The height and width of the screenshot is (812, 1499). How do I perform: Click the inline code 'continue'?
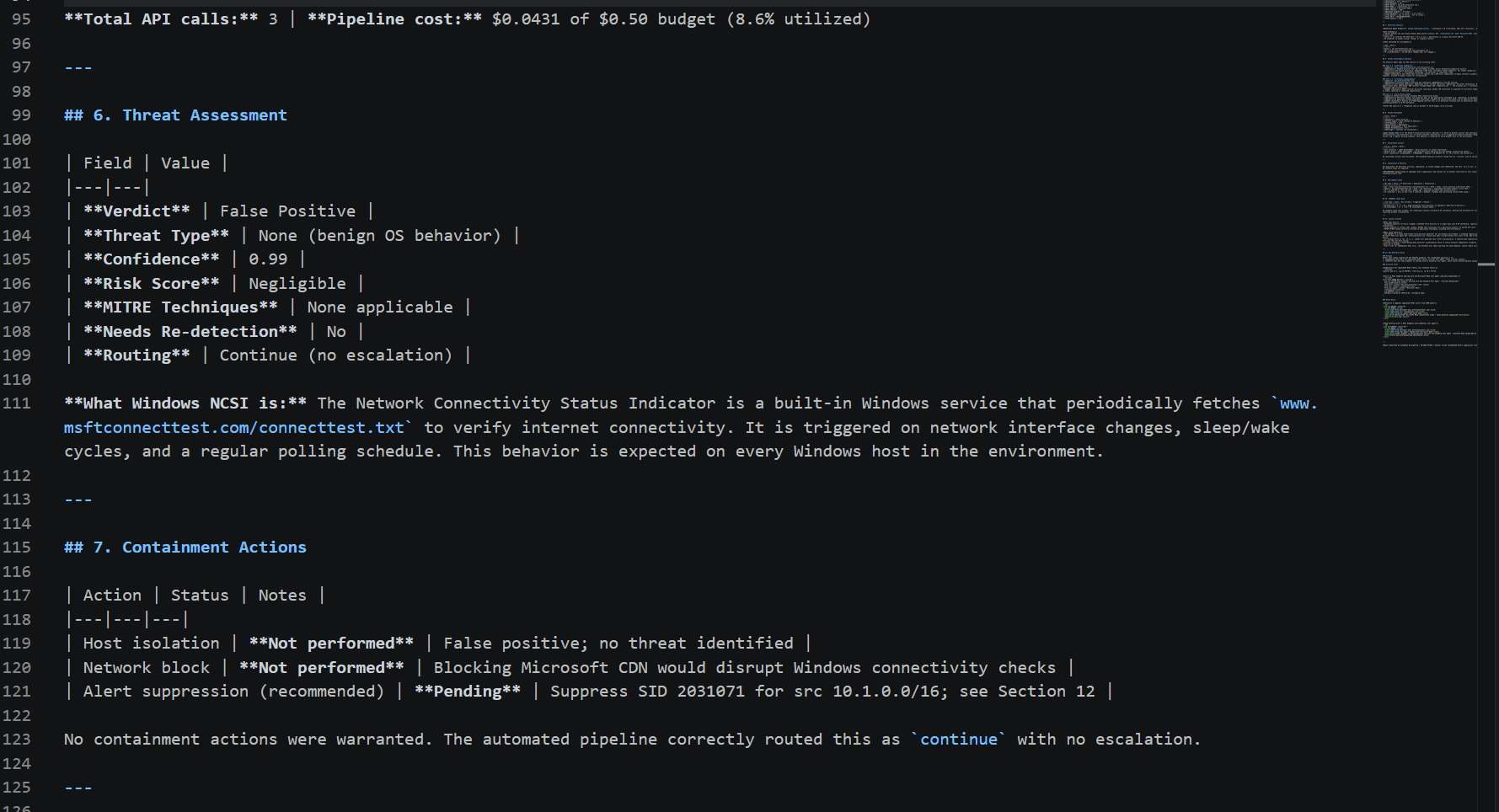959,740
